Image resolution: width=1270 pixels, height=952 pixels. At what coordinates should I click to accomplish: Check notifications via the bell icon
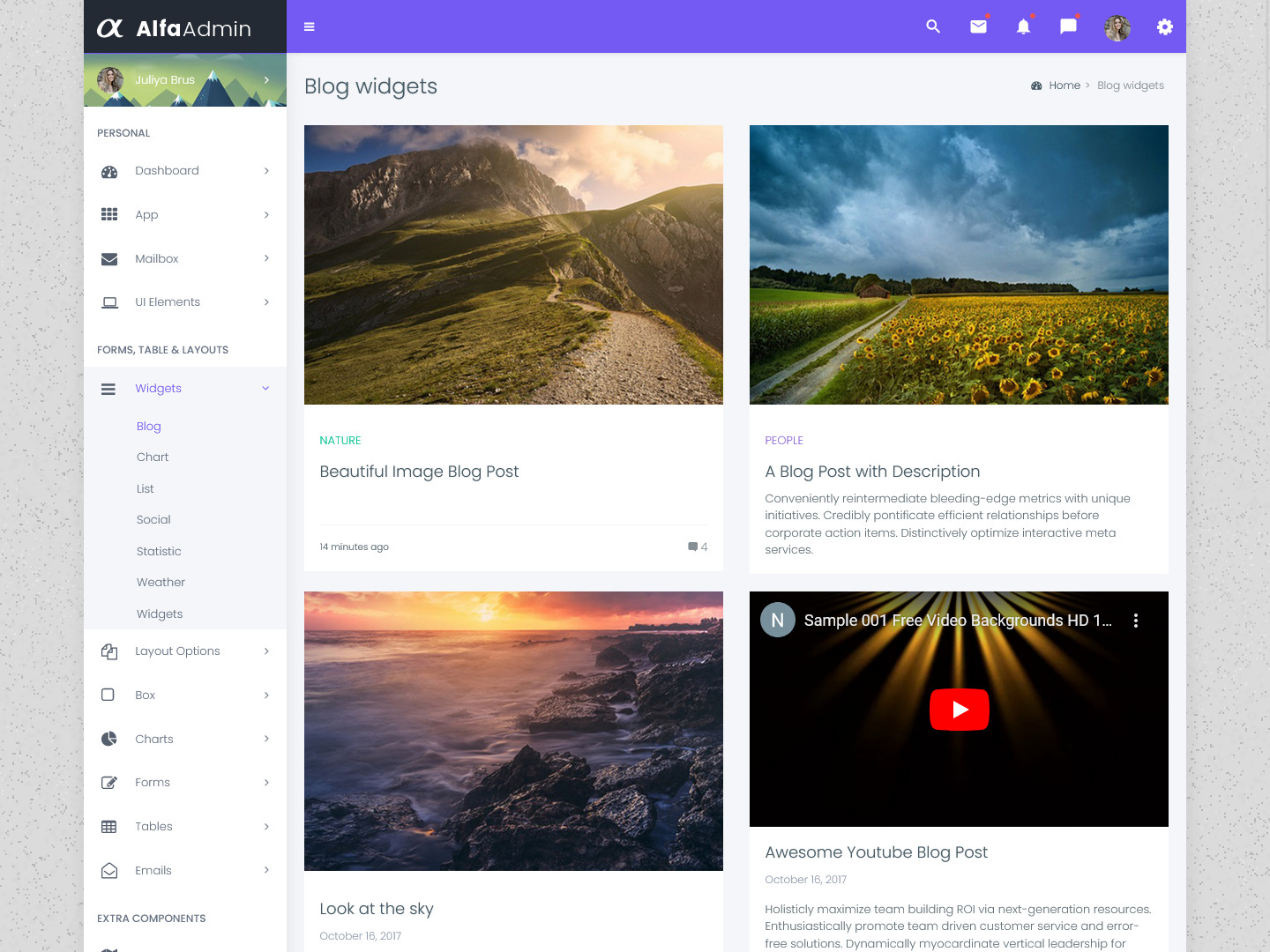point(1023,27)
